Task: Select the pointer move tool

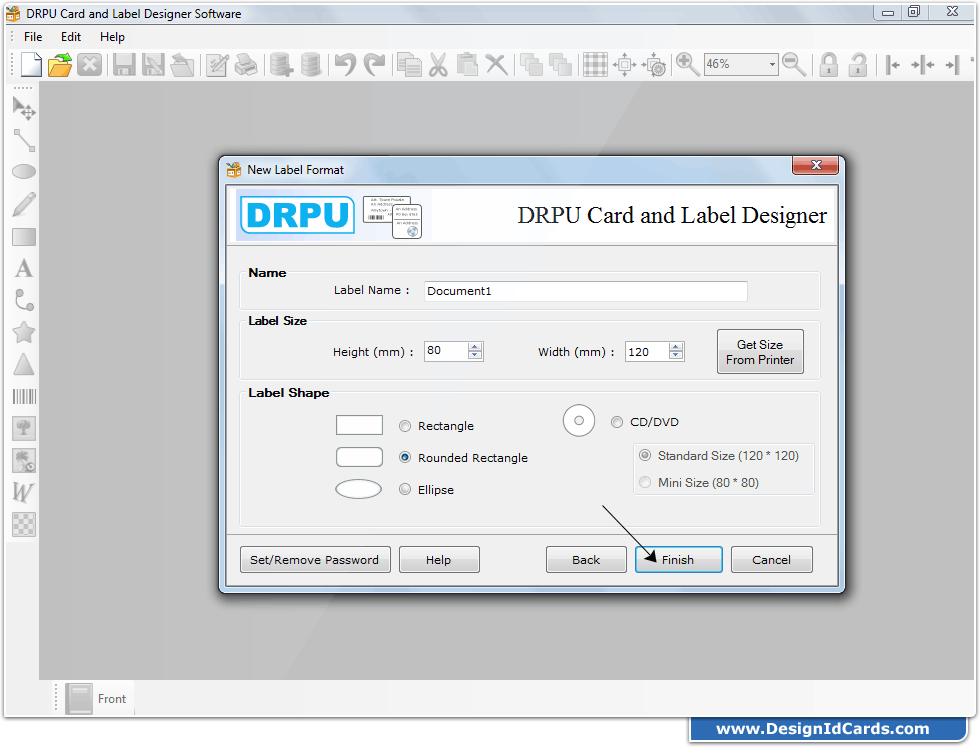Action: tap(24, 109)
